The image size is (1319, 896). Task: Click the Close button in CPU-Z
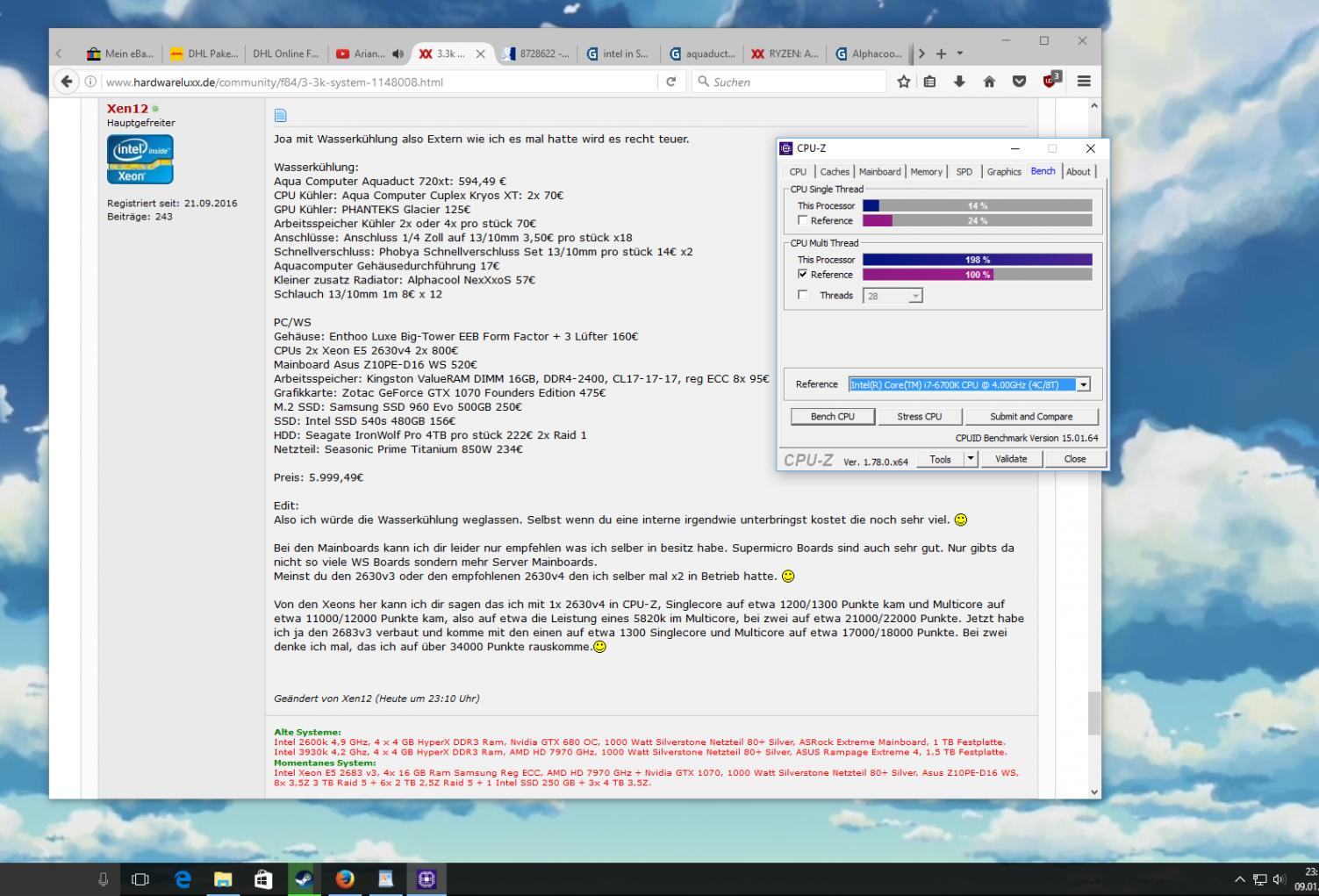1075,458
